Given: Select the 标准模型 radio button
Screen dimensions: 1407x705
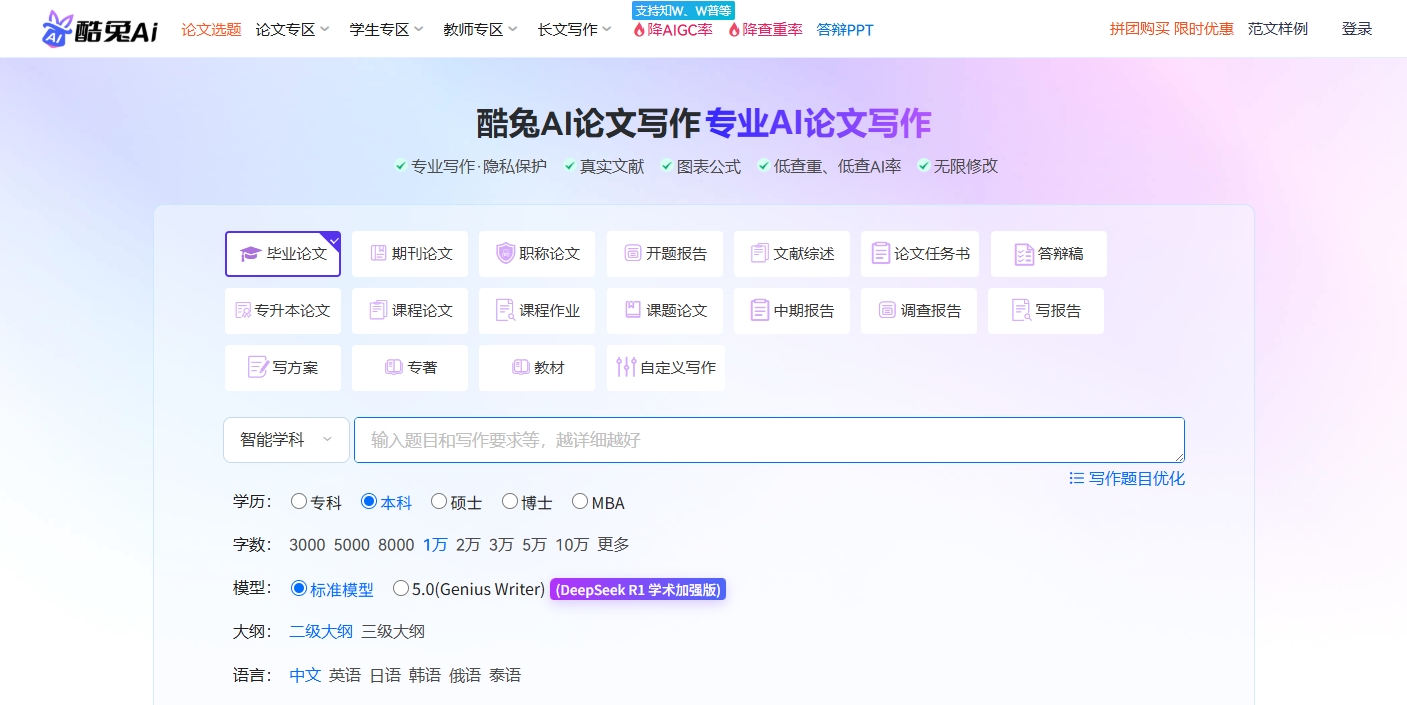Looking at the screenshot, I should coord(298,588).
